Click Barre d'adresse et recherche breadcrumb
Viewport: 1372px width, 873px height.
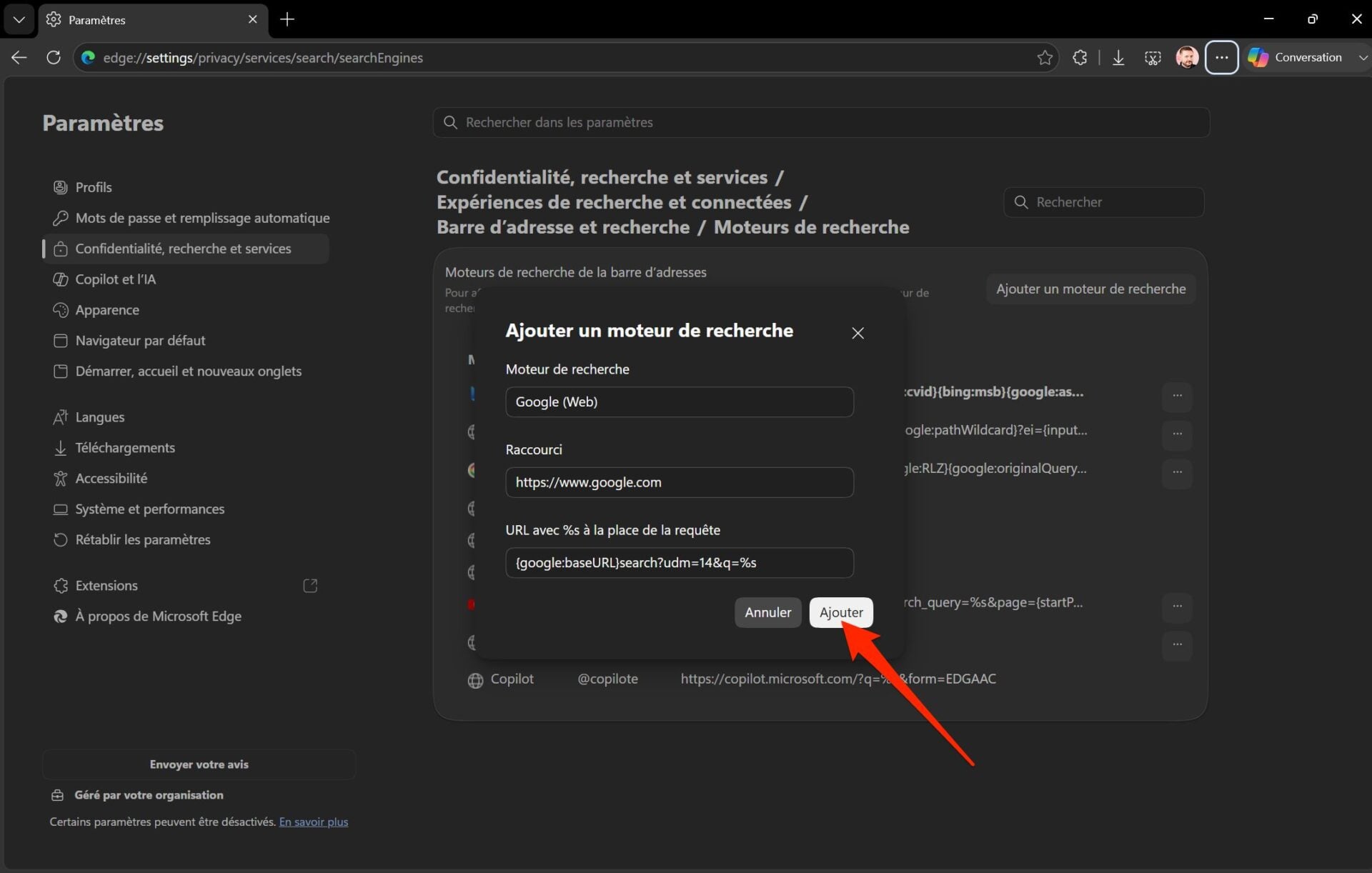(x=563, y=227)
